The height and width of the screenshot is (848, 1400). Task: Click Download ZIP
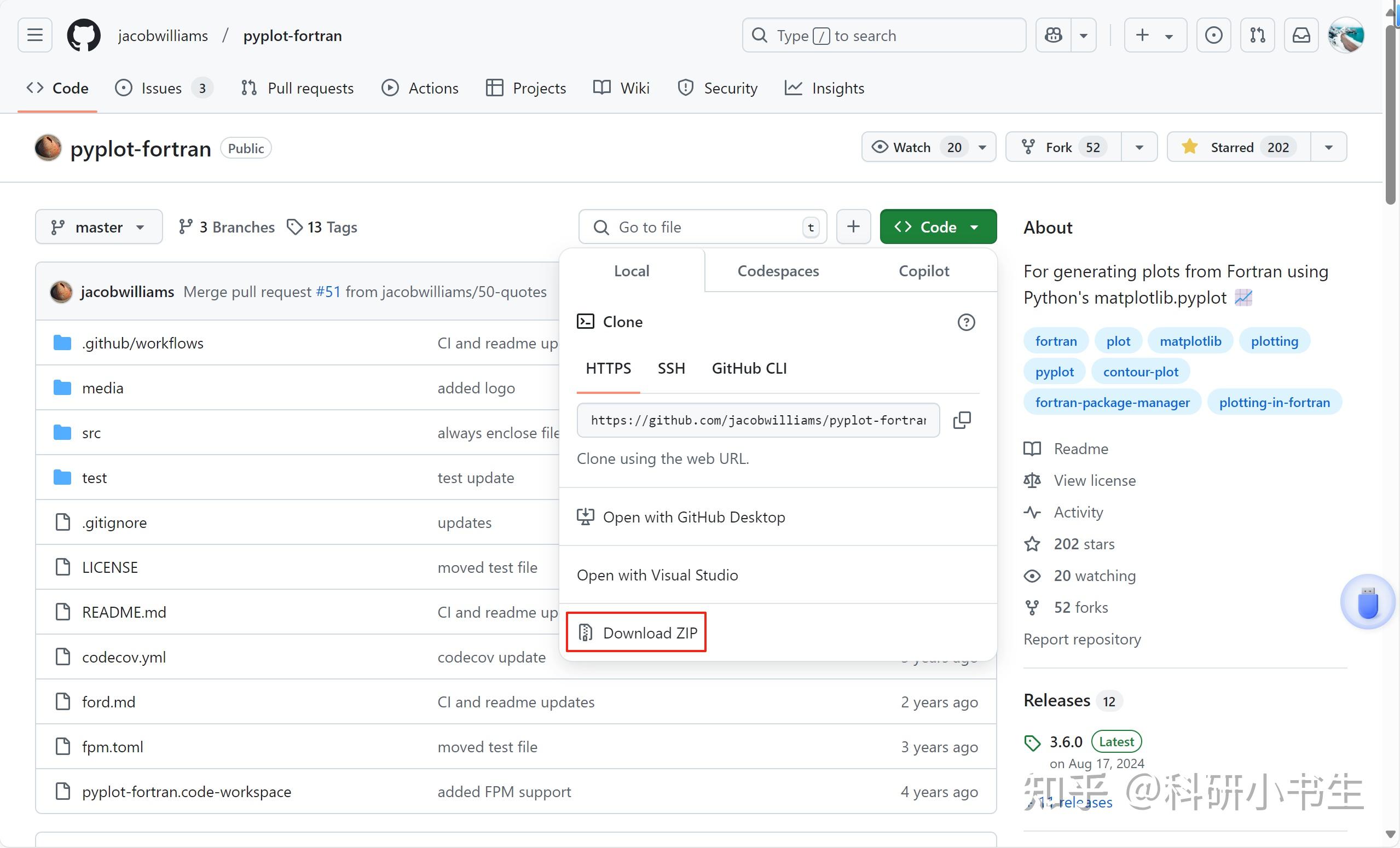point(637,632)
